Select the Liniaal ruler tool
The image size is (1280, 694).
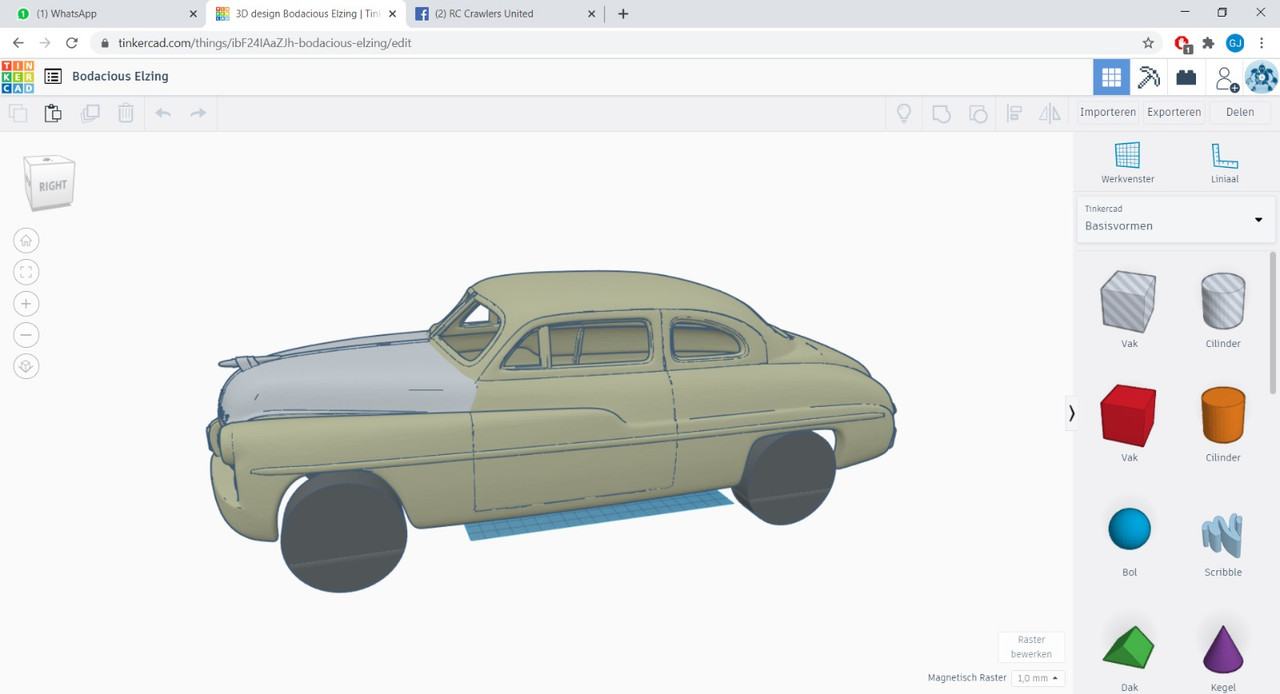(x=1224, y=163)
